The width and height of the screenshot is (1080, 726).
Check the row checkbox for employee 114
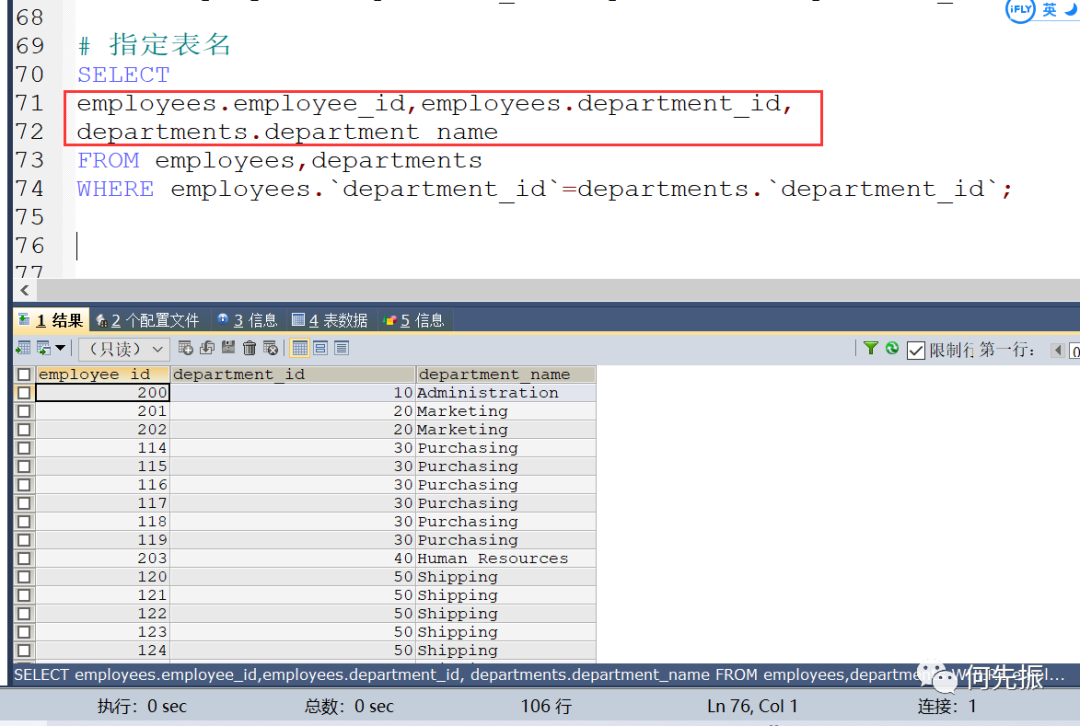24,448
